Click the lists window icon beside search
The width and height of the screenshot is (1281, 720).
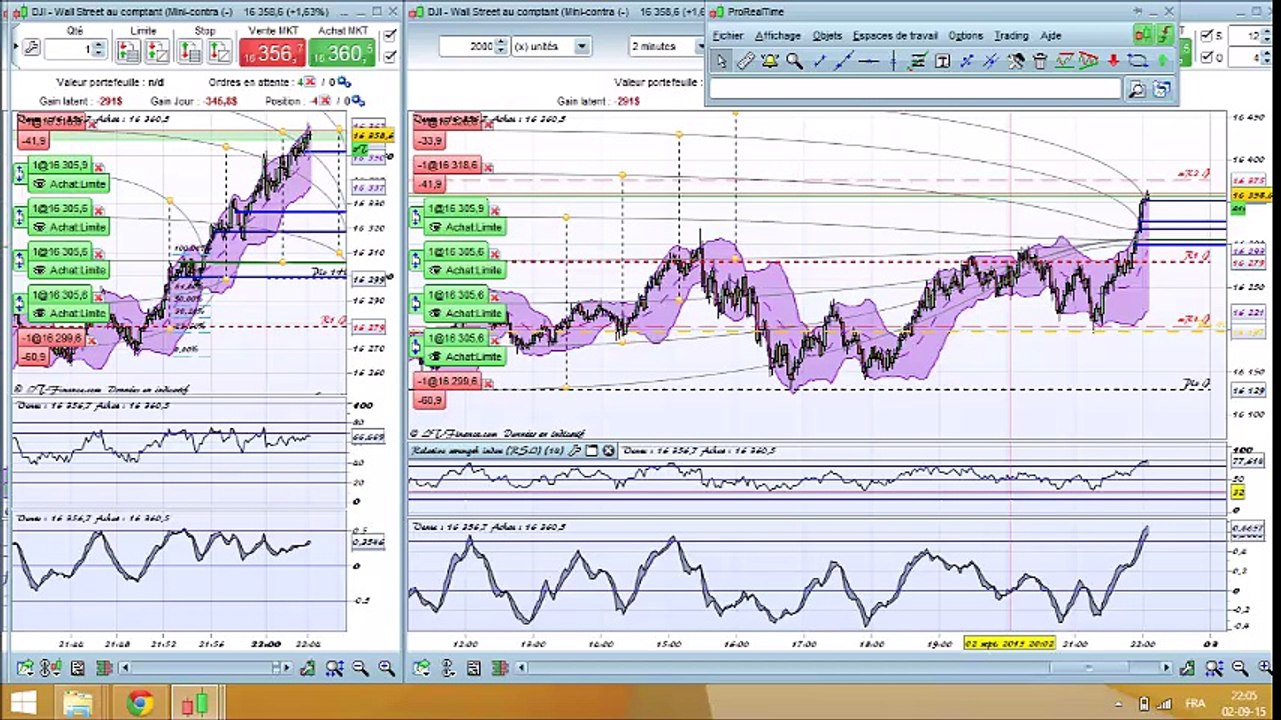pos(1162,89)
